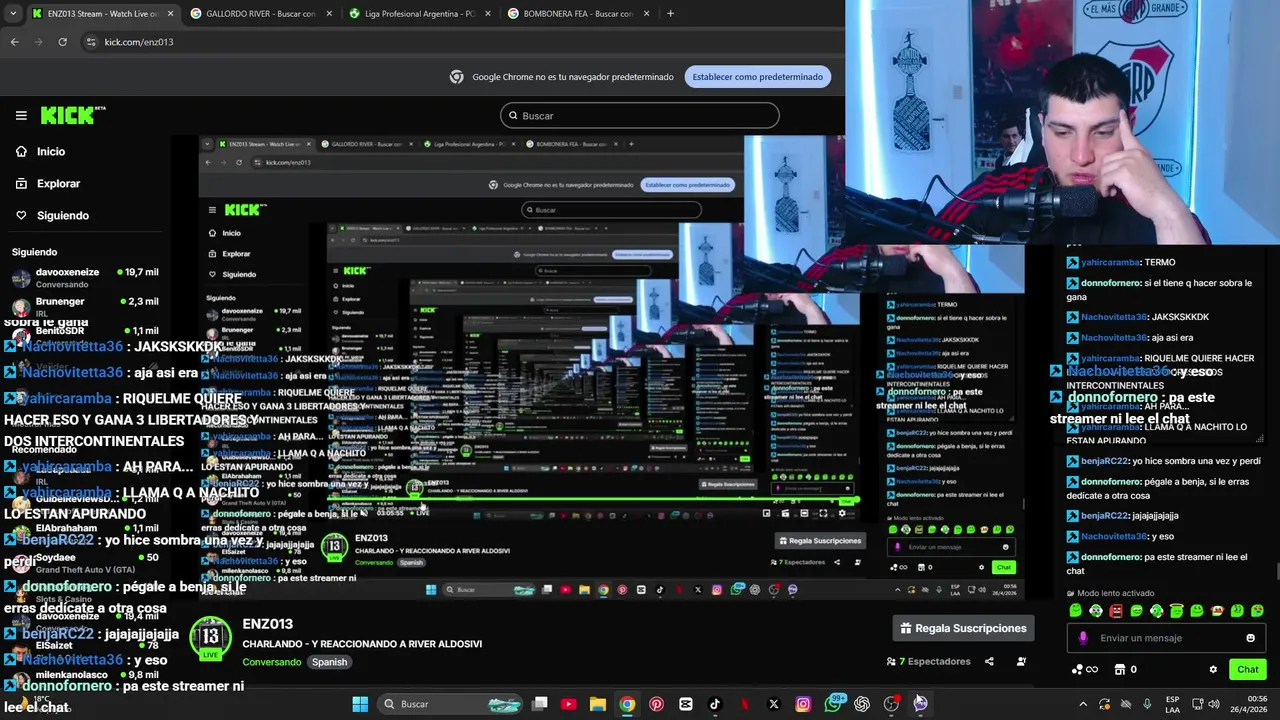
Task: Open WhatsApp from taskbar
Action: pyautogui.click(x=833, y=704)
